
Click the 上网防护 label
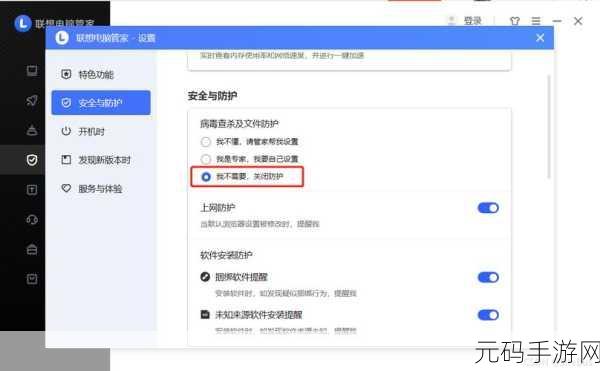coord(218,208)
